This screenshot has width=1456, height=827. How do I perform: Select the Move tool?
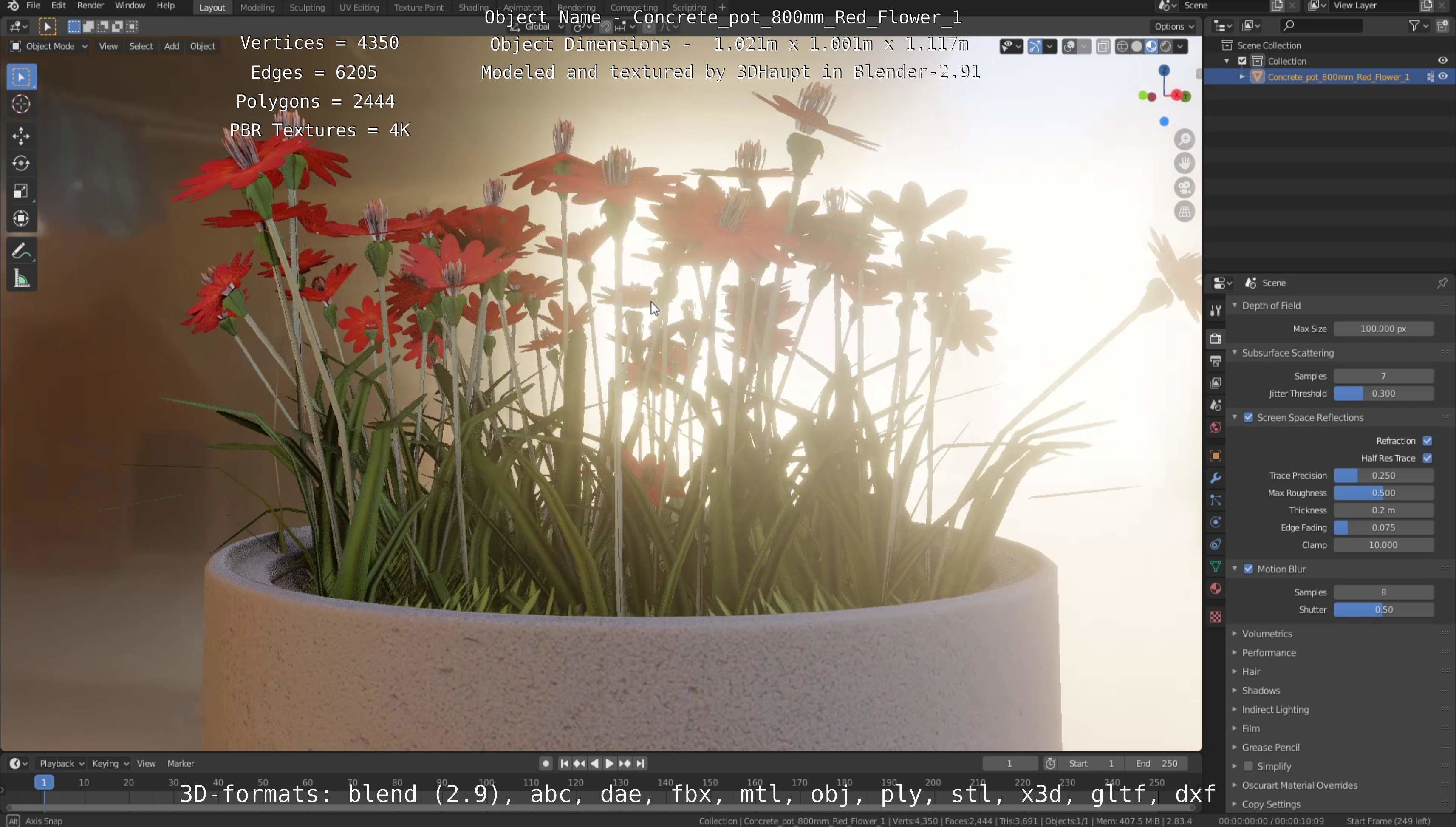[x=21, y=136]
